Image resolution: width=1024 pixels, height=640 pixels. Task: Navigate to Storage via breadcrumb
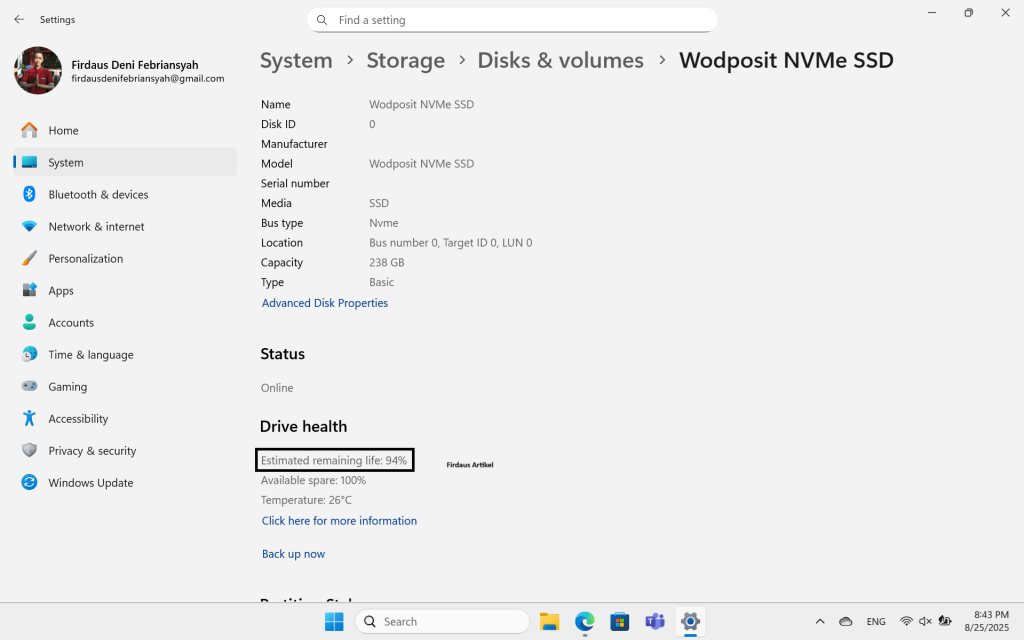(405, 60)
